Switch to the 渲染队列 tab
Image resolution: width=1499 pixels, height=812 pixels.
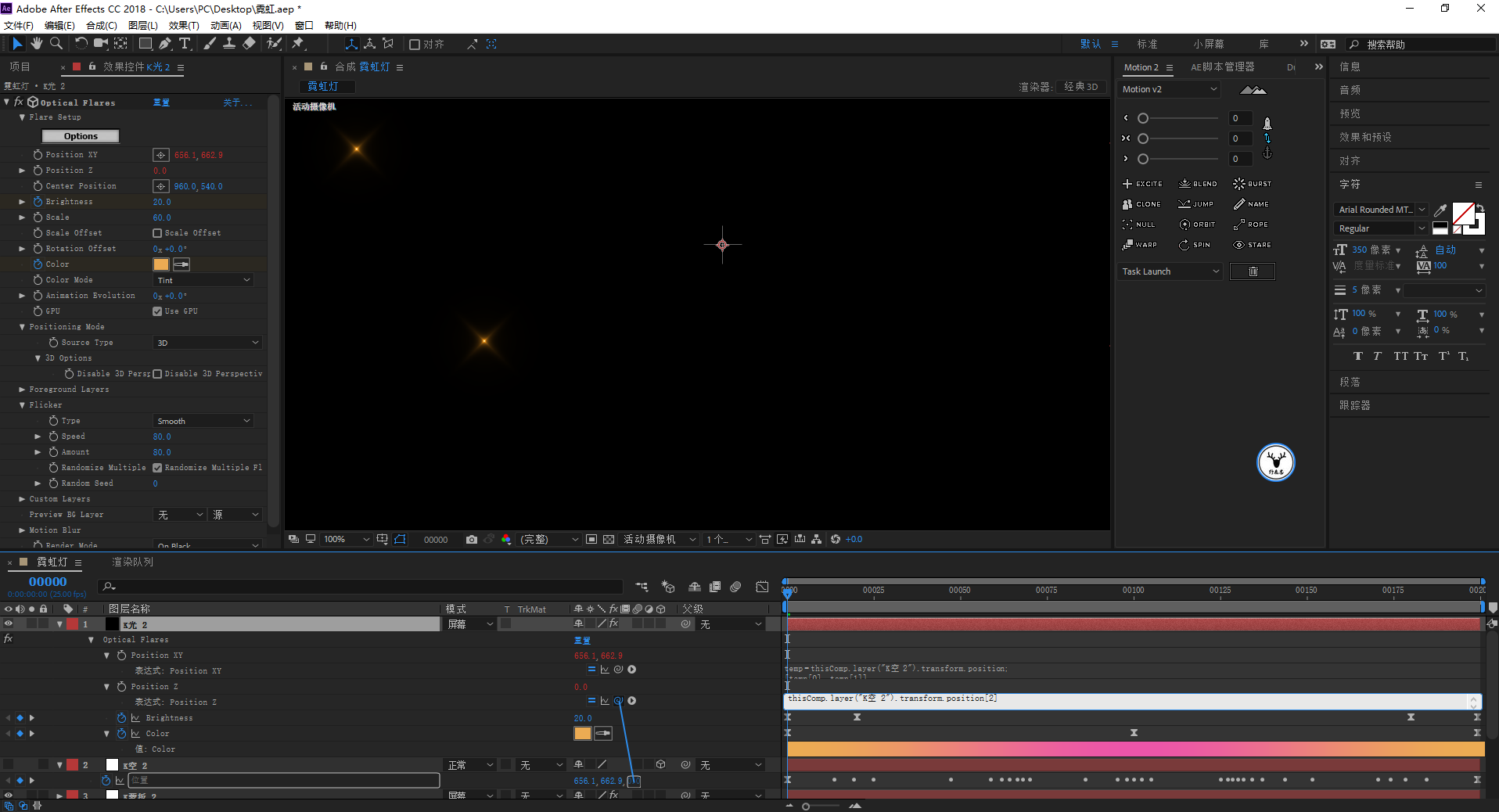pos(132,562)
